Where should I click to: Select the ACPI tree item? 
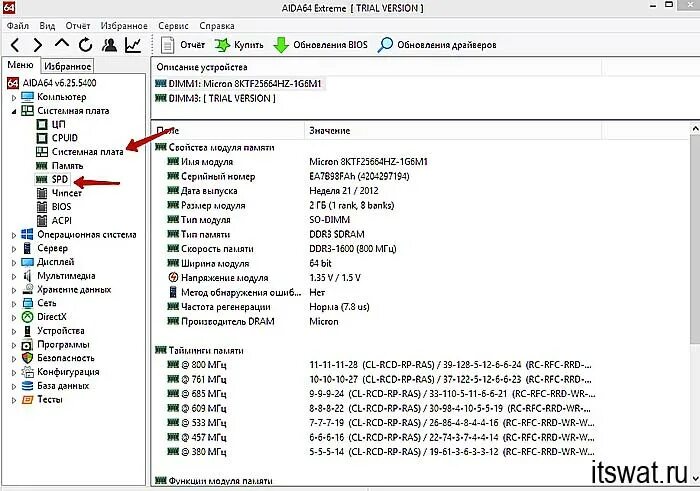click(62, 221)
